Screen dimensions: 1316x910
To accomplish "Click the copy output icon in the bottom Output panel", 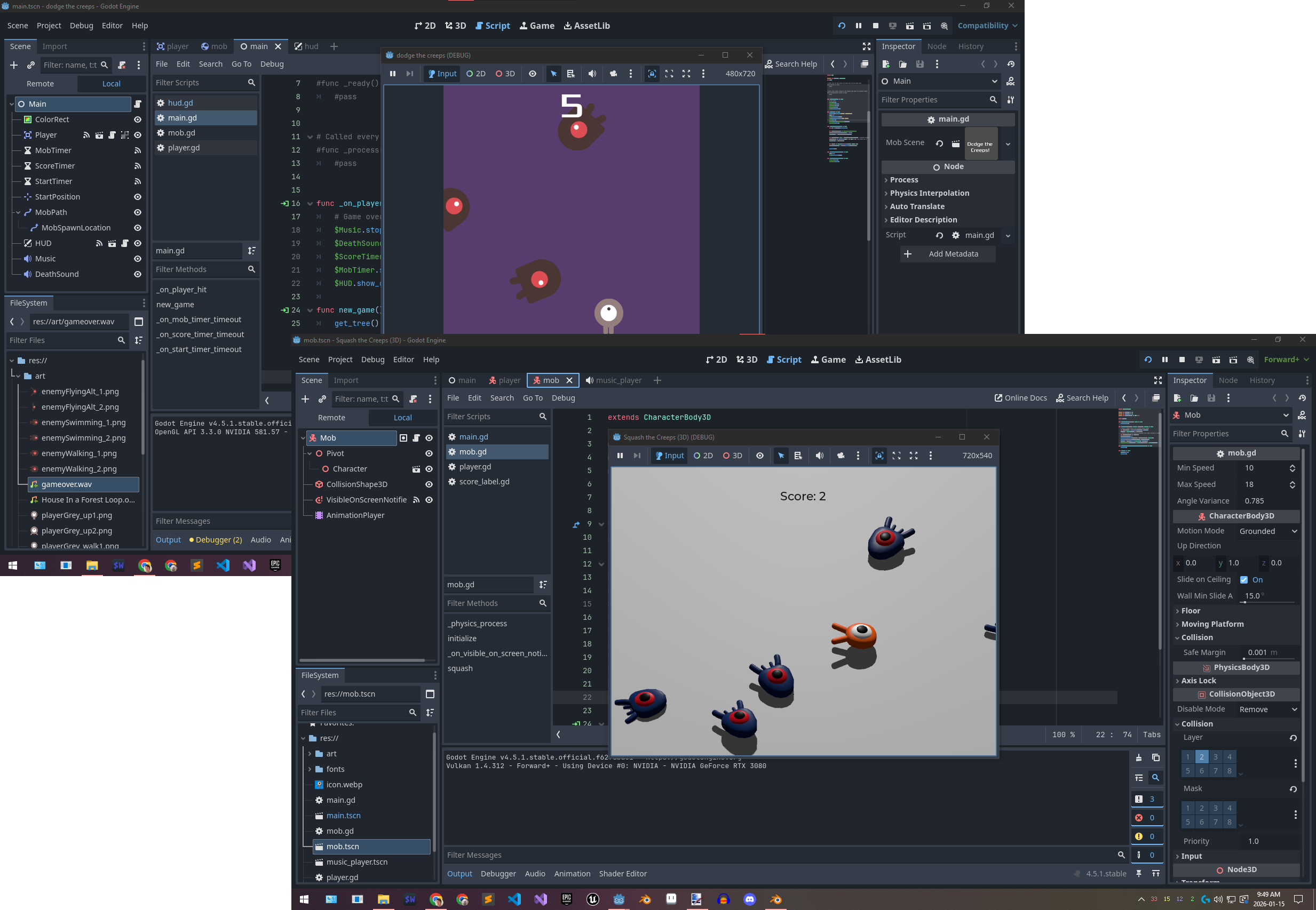I will tap(1155, 758).
